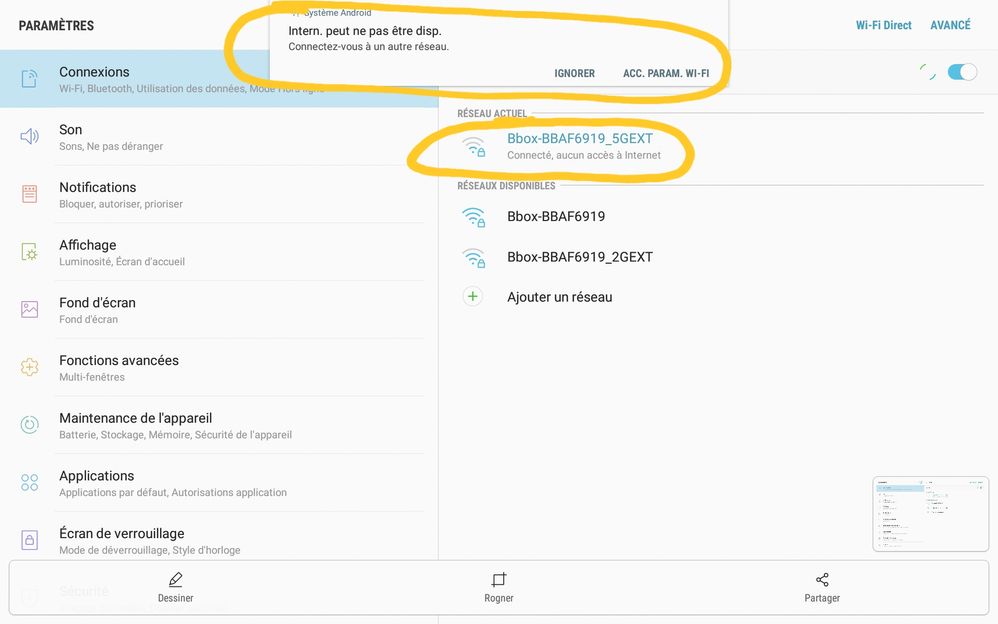
Task: Connect to Bbox-BBAF6919 network
Action: [x=718, y=216]
